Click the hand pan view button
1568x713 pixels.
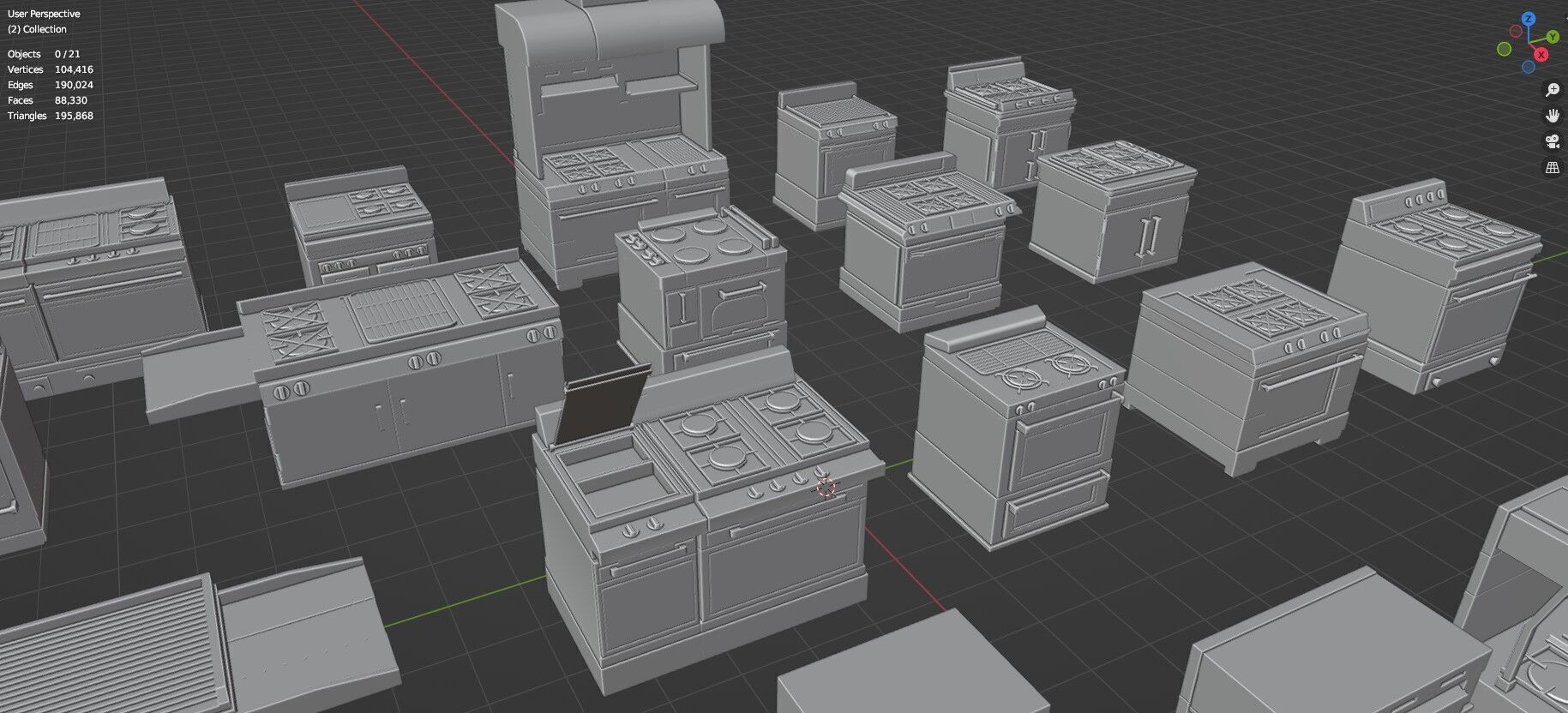pos(1552,116)
